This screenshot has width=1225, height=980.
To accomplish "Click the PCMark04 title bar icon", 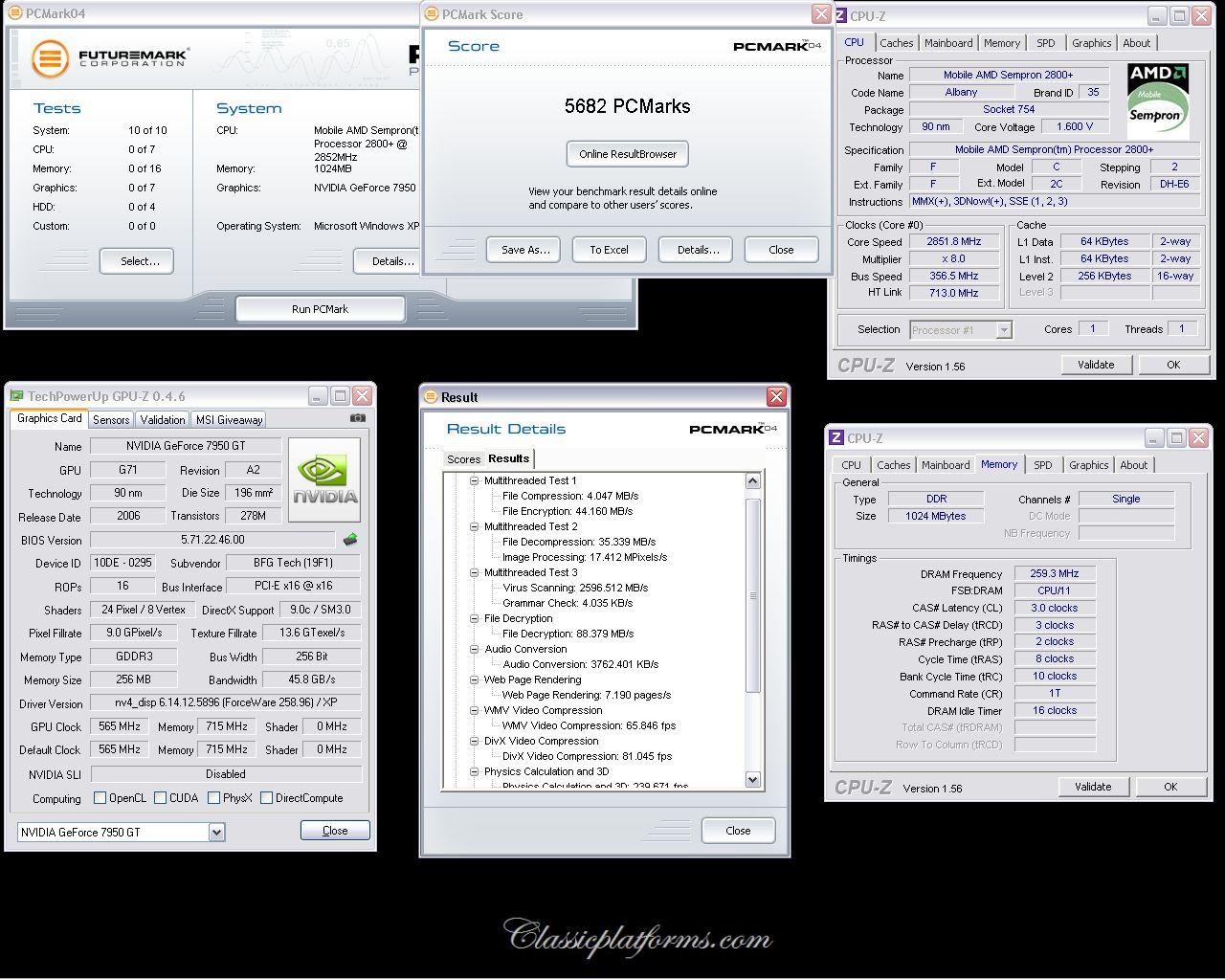I will click(14, 13).
